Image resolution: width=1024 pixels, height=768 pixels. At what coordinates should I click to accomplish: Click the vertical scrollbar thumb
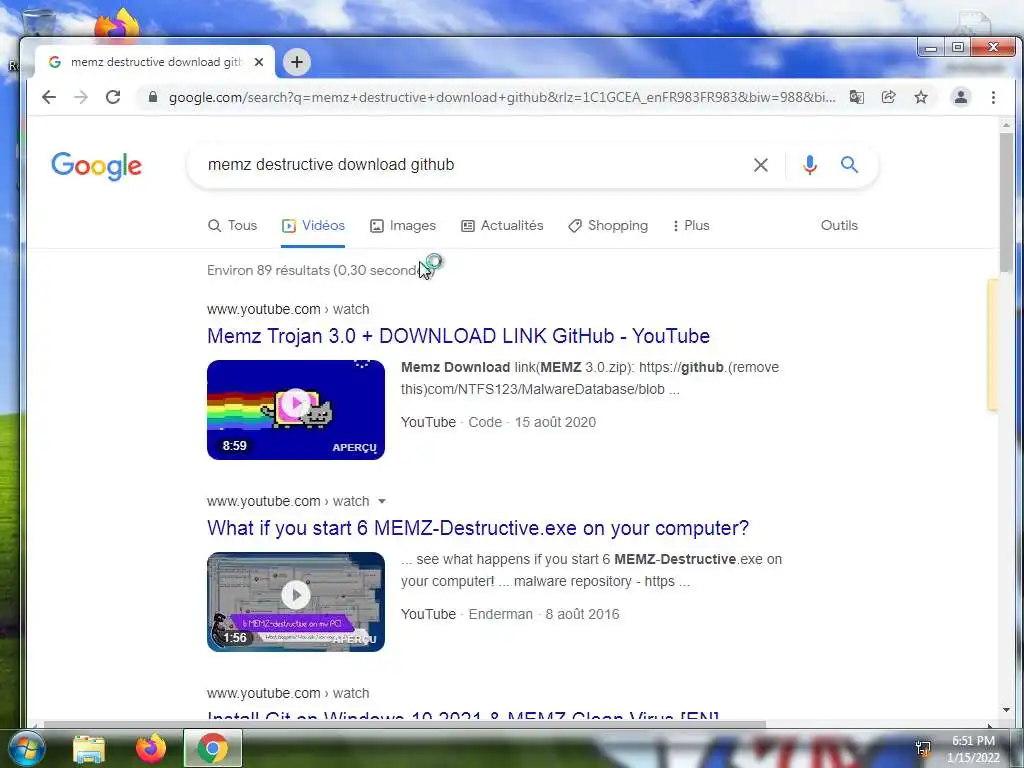1006,202
